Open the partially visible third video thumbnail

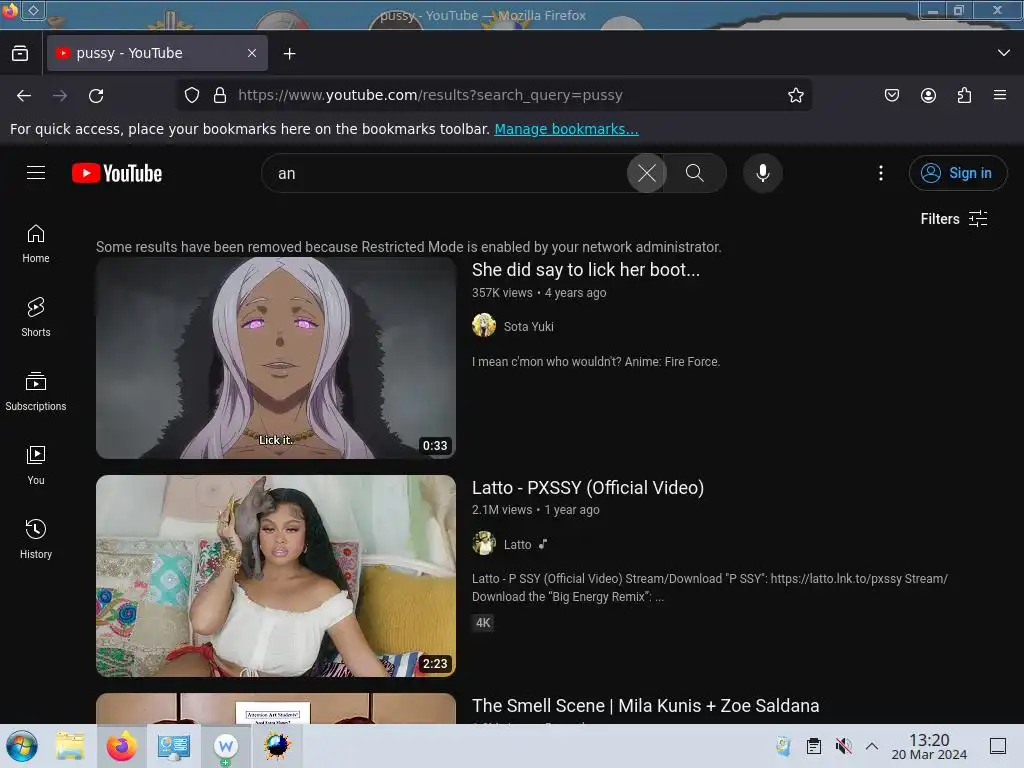(276, 709)
